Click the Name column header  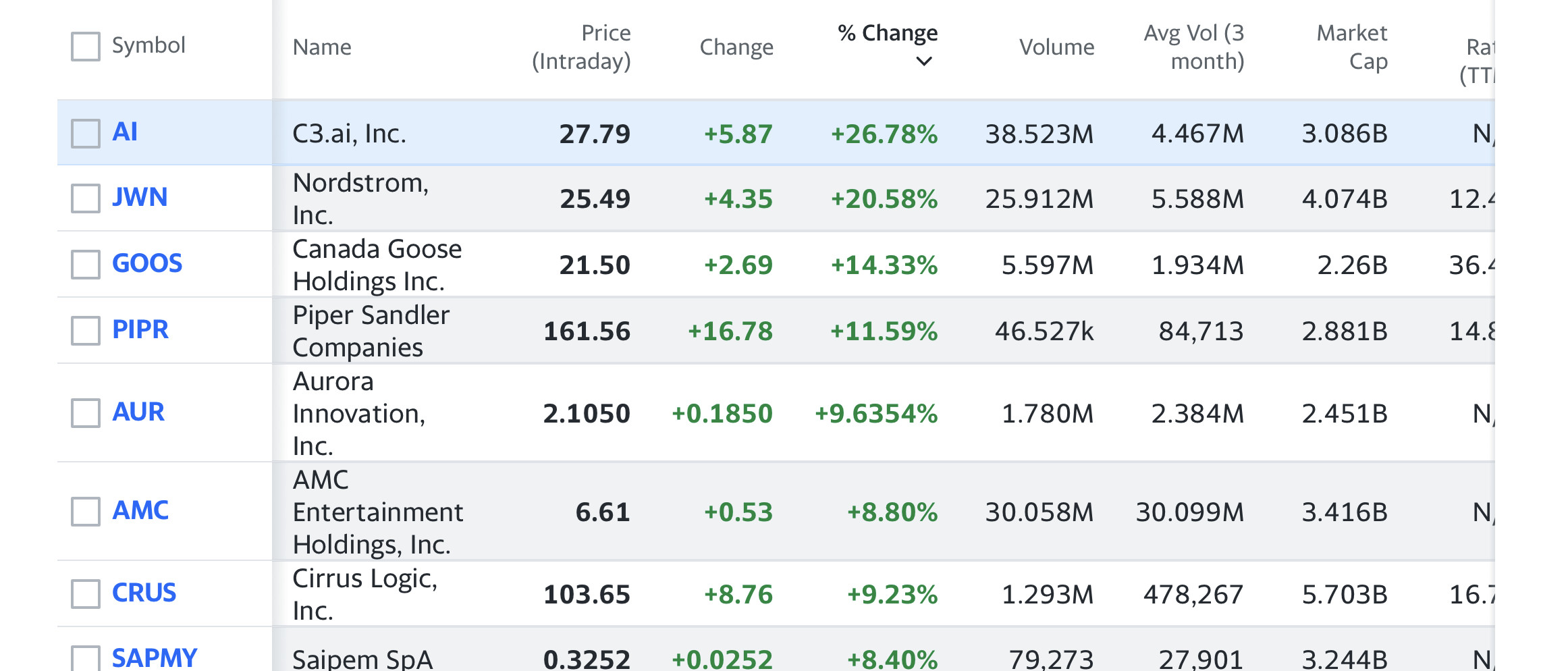pyautogui.click(x=322, y=47)
